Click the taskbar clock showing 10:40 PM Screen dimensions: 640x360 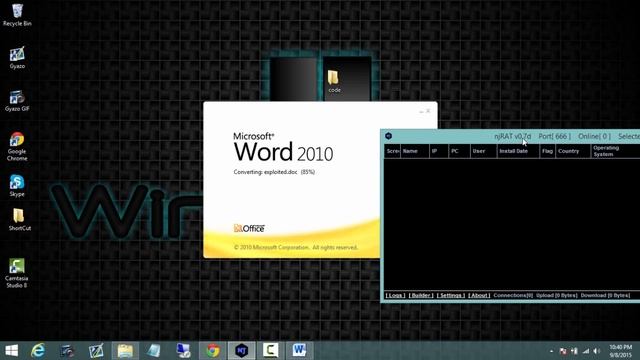620,351
